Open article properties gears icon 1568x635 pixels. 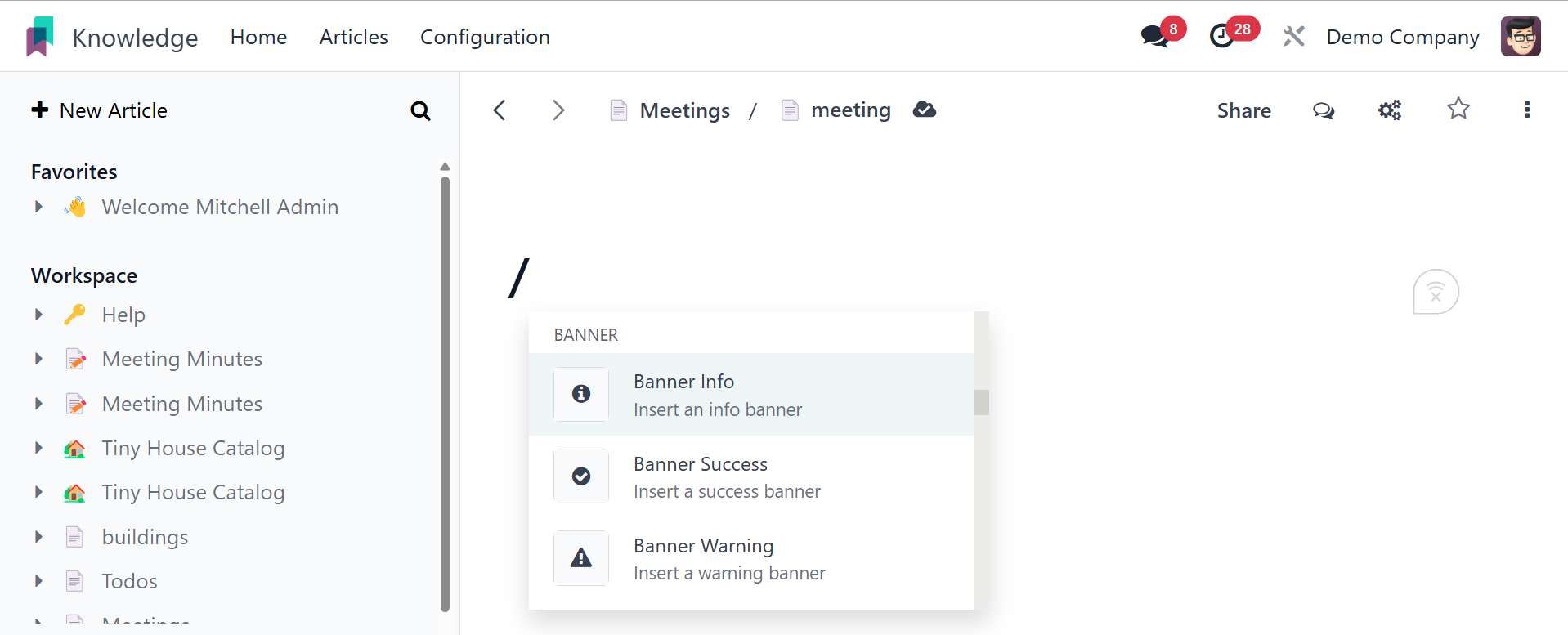click(1389, 110)
